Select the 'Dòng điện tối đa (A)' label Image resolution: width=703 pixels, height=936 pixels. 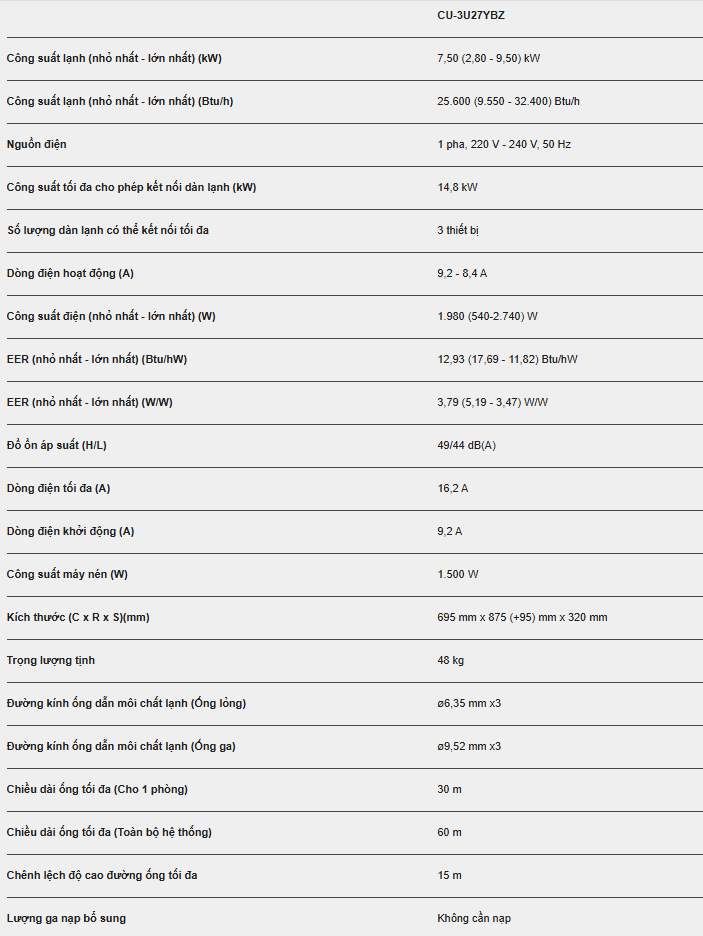tap(58, 488)
